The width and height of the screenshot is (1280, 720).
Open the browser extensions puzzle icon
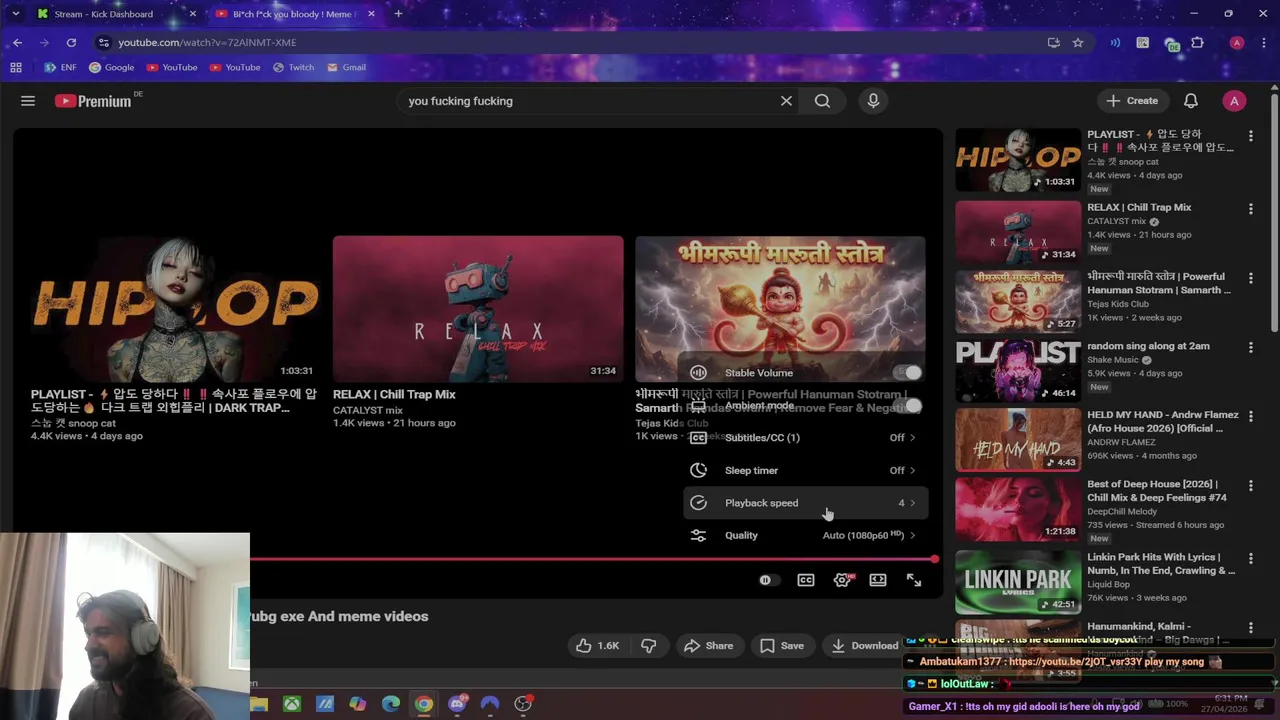pos(1197,42)
